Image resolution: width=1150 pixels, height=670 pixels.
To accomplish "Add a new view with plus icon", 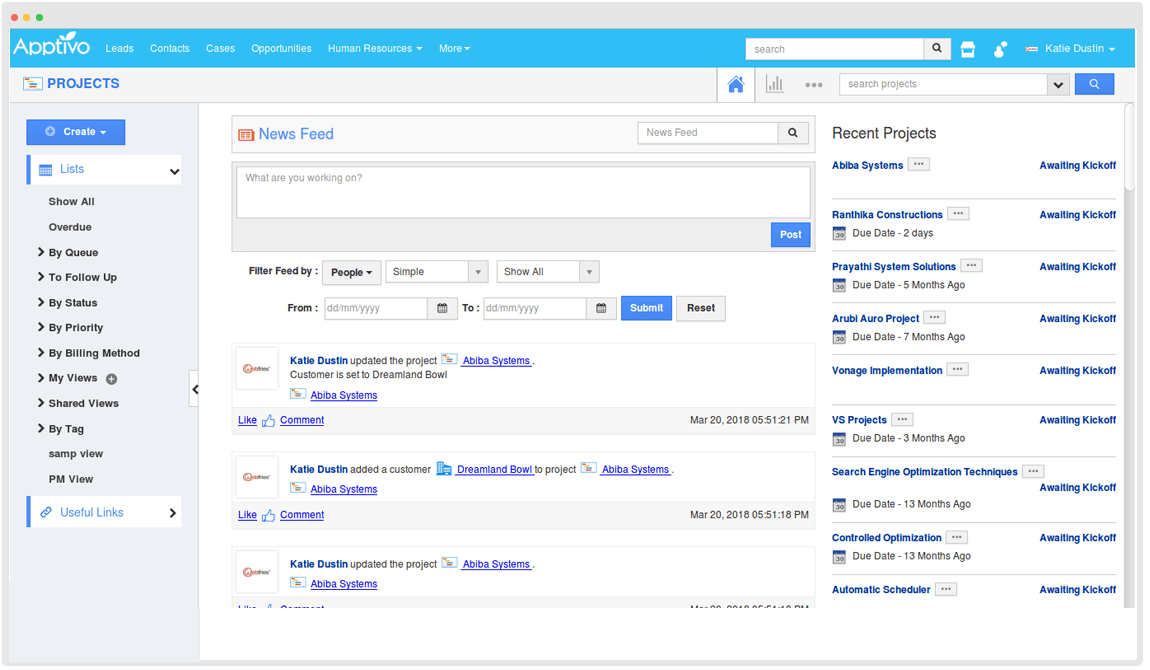I will click(x=112, y=379).
